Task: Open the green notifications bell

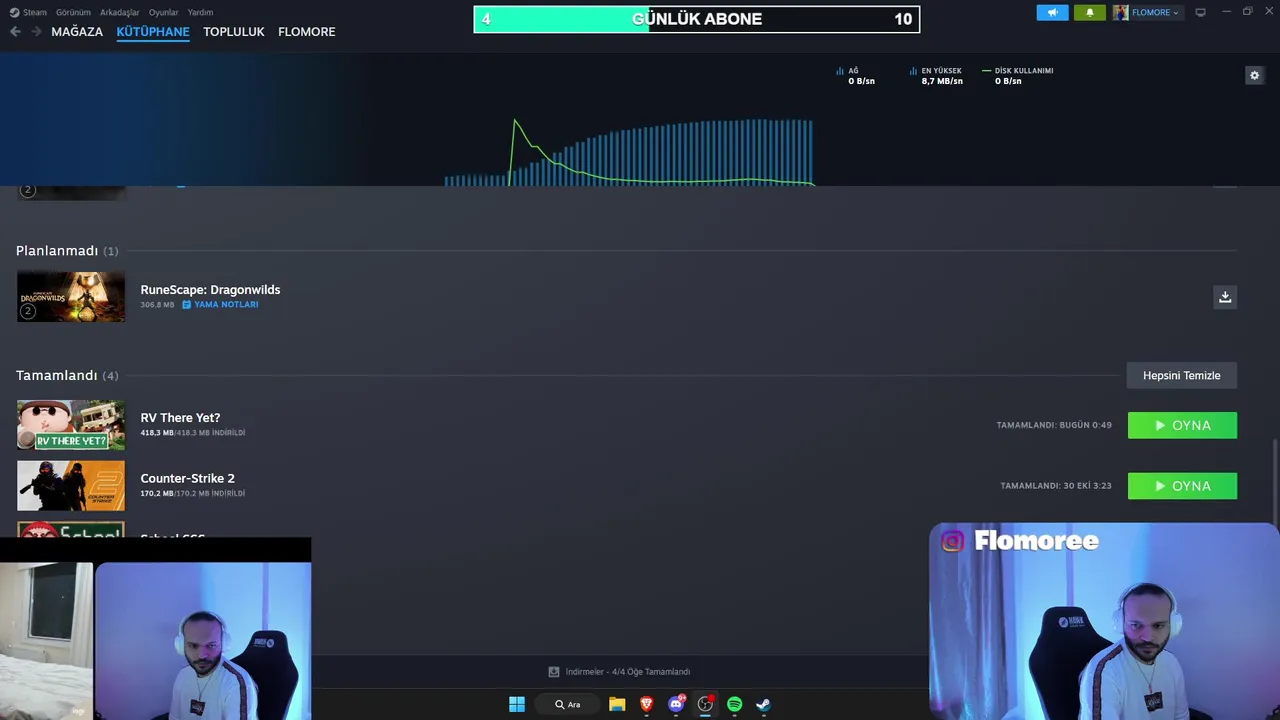Action: [1089, 12]
